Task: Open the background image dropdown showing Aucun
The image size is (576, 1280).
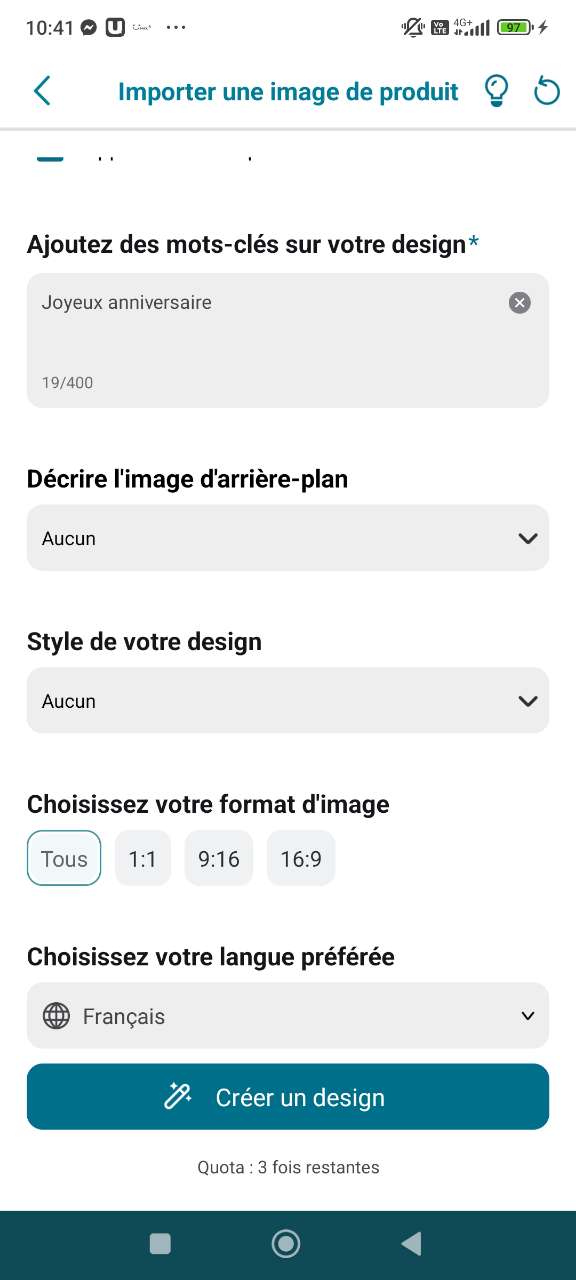Action: point(288,538)
